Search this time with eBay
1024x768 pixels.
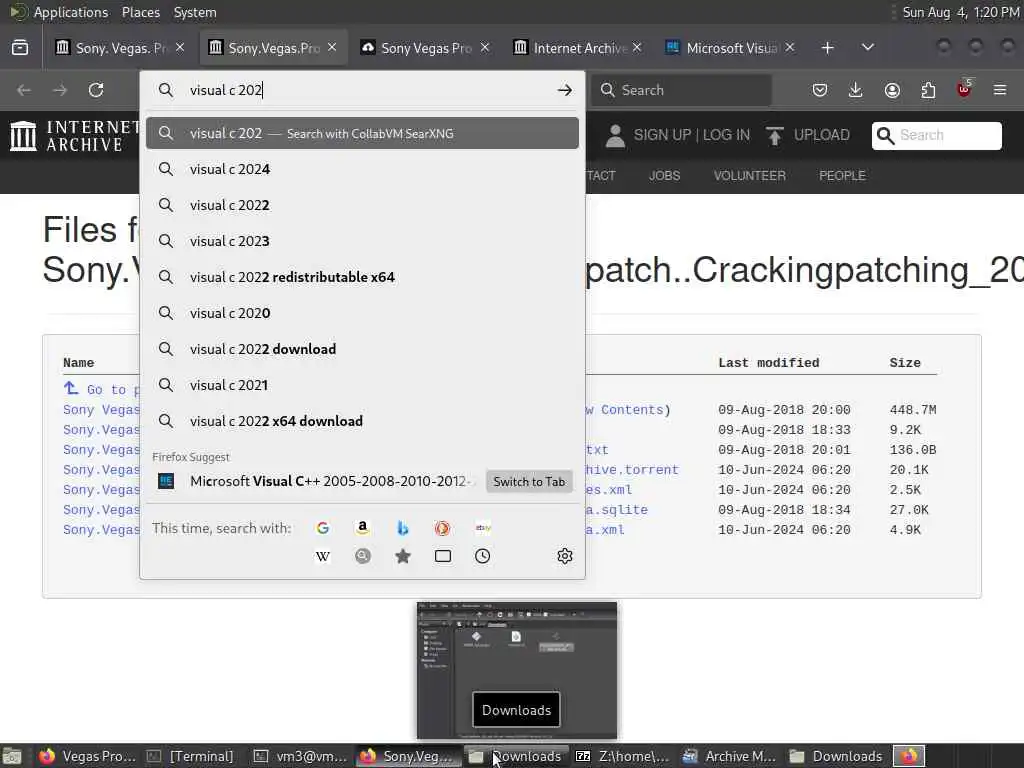click(483, 528)
